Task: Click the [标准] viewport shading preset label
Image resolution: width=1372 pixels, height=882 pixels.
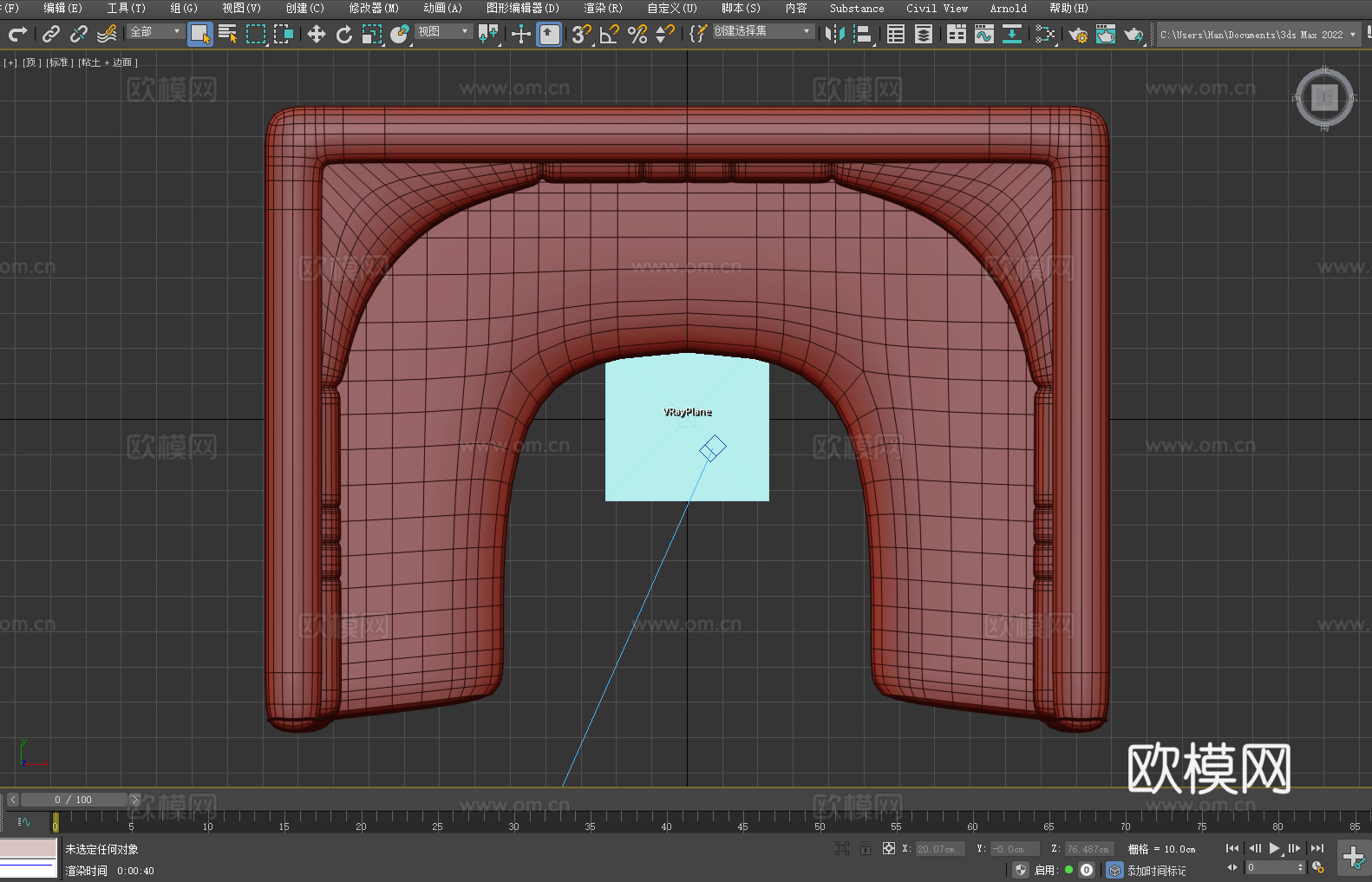Action: (59, 62)
